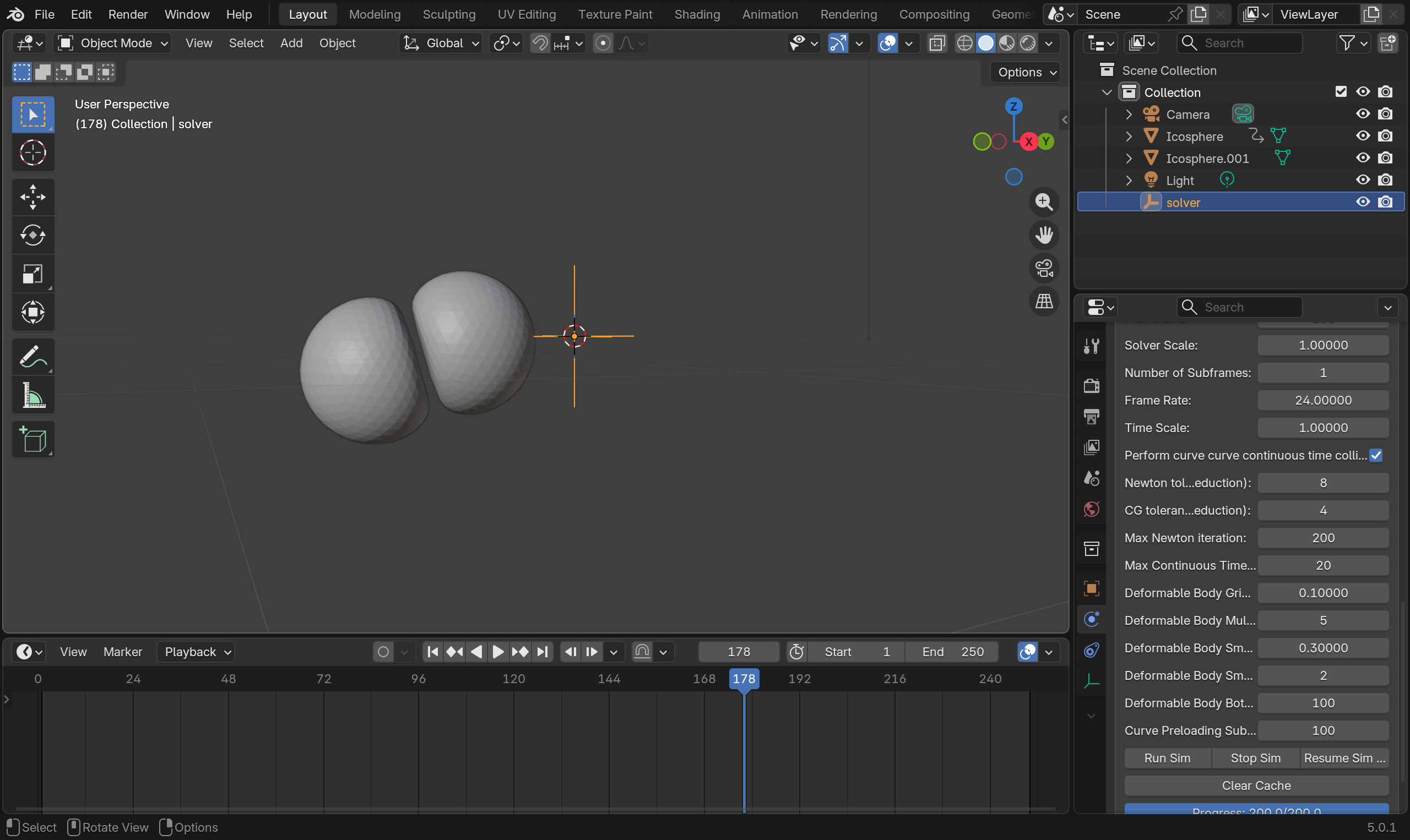Switch to the Shading workspace tab
The height and width of the screenshot is (840, 1410).
pos(697,14)
